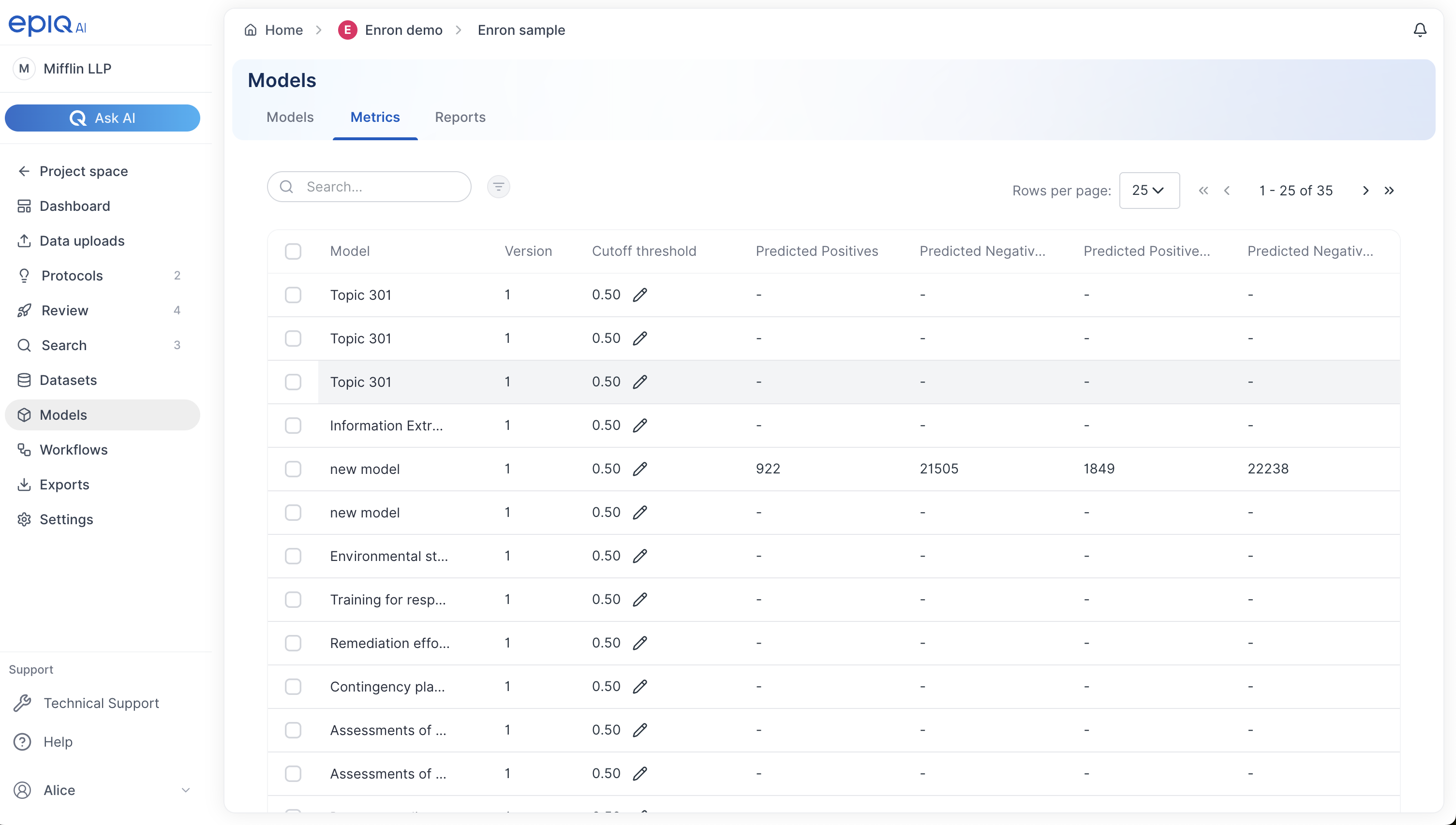The width and height of the screenshot is (1456, 825).
Task: Open the rows per page dropdown
Action: [1149, 191]
